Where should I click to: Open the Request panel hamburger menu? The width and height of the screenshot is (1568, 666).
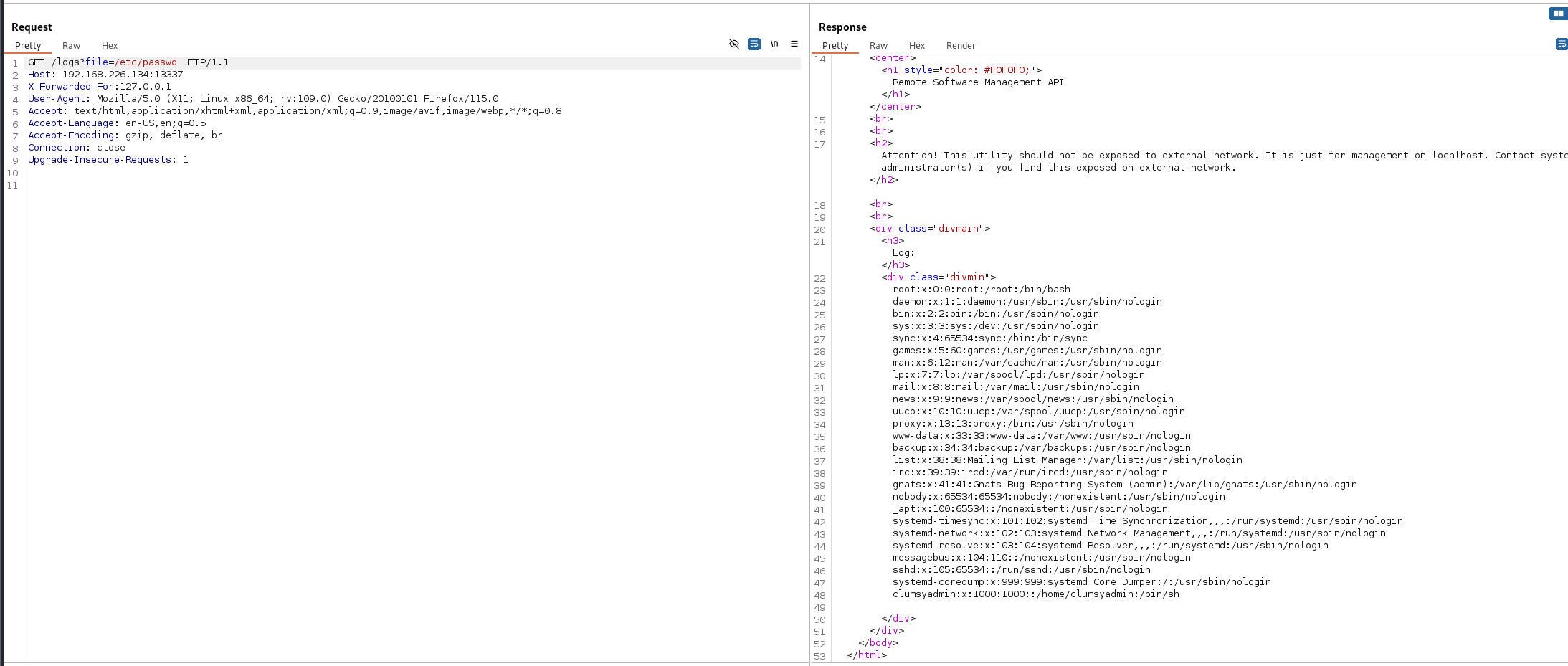tap(794, 44)
